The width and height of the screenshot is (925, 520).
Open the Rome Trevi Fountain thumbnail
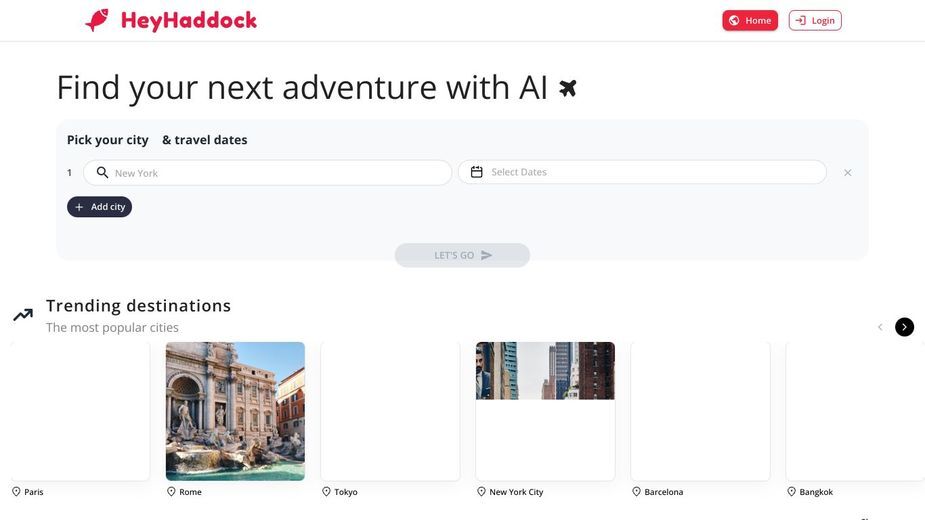click(235, 411)
